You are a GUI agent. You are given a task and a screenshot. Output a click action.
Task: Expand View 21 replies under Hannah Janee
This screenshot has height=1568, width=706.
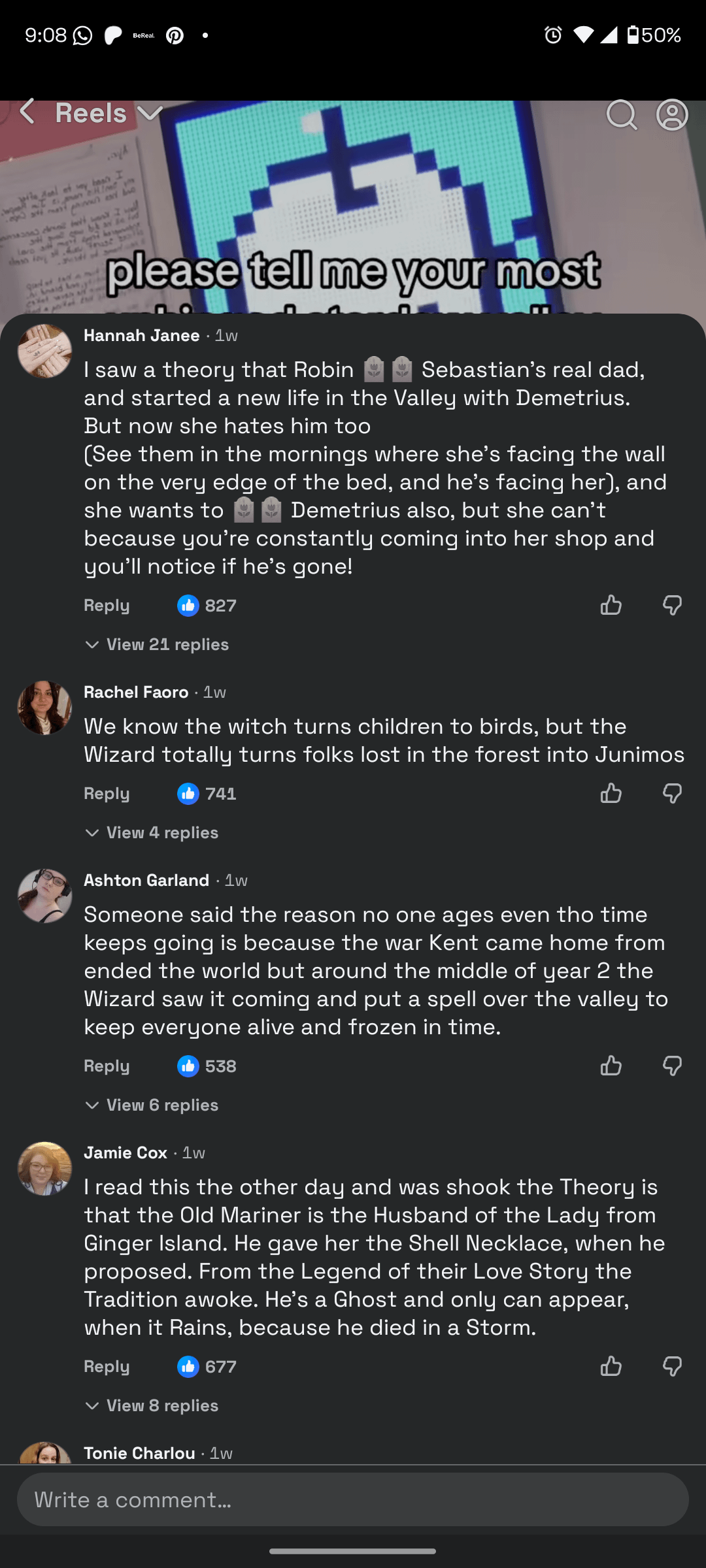[x=158, y=645]
